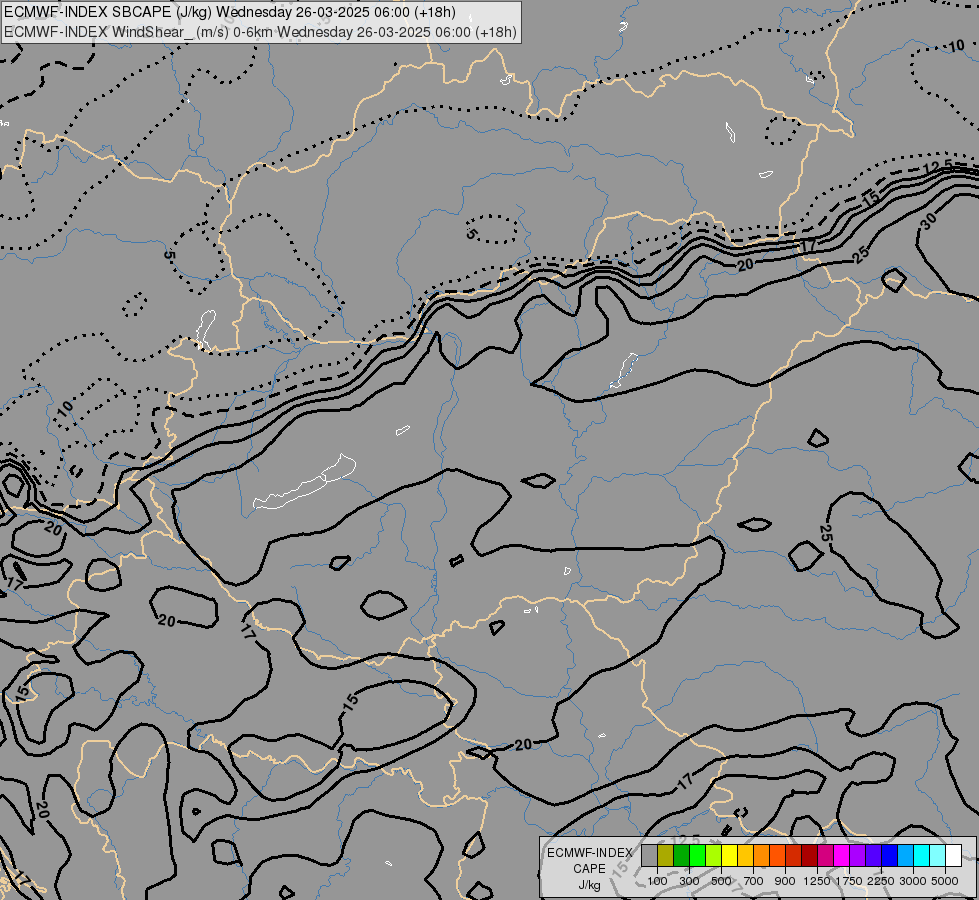Viewport: 979px width, 900px height.
Task: Select the magenta legend swatch
Action: [x=842, y=856]
